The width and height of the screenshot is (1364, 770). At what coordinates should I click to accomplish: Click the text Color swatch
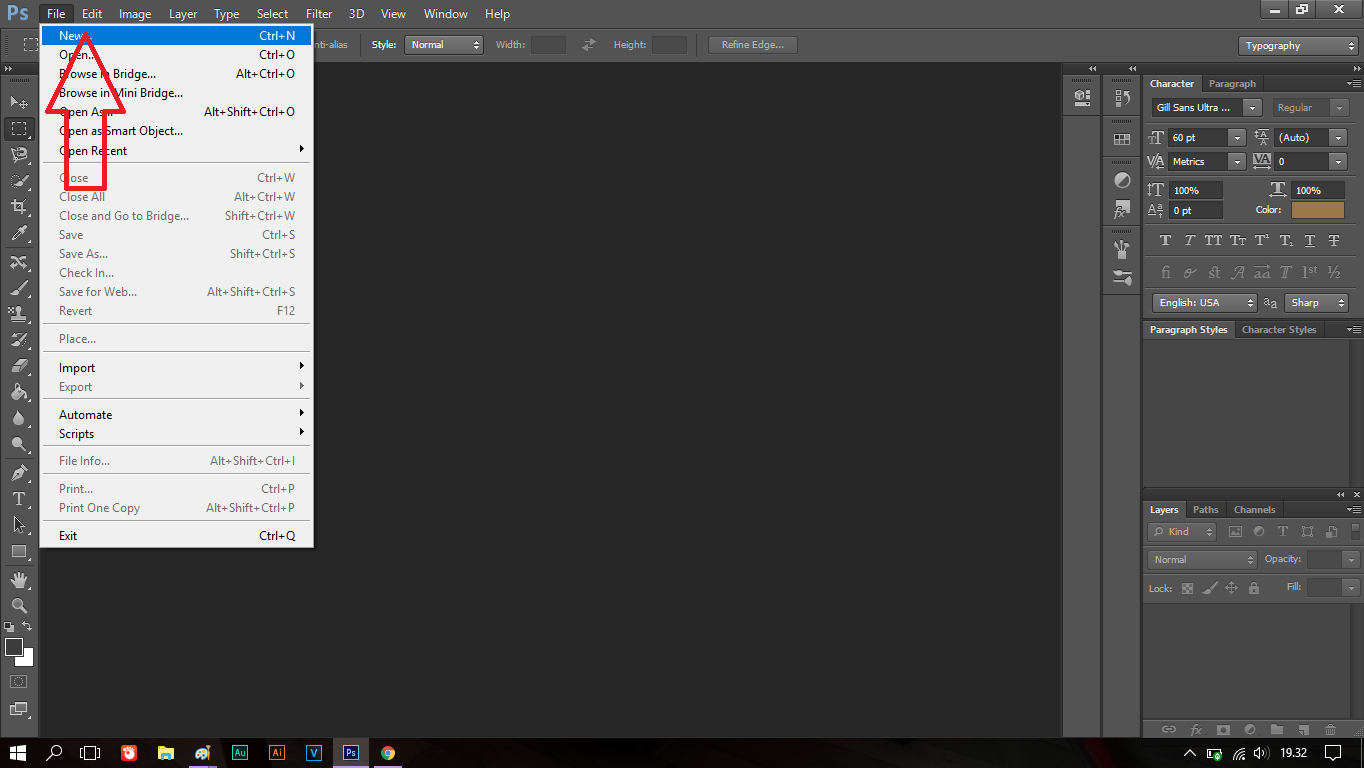[x=1317, y=210]
